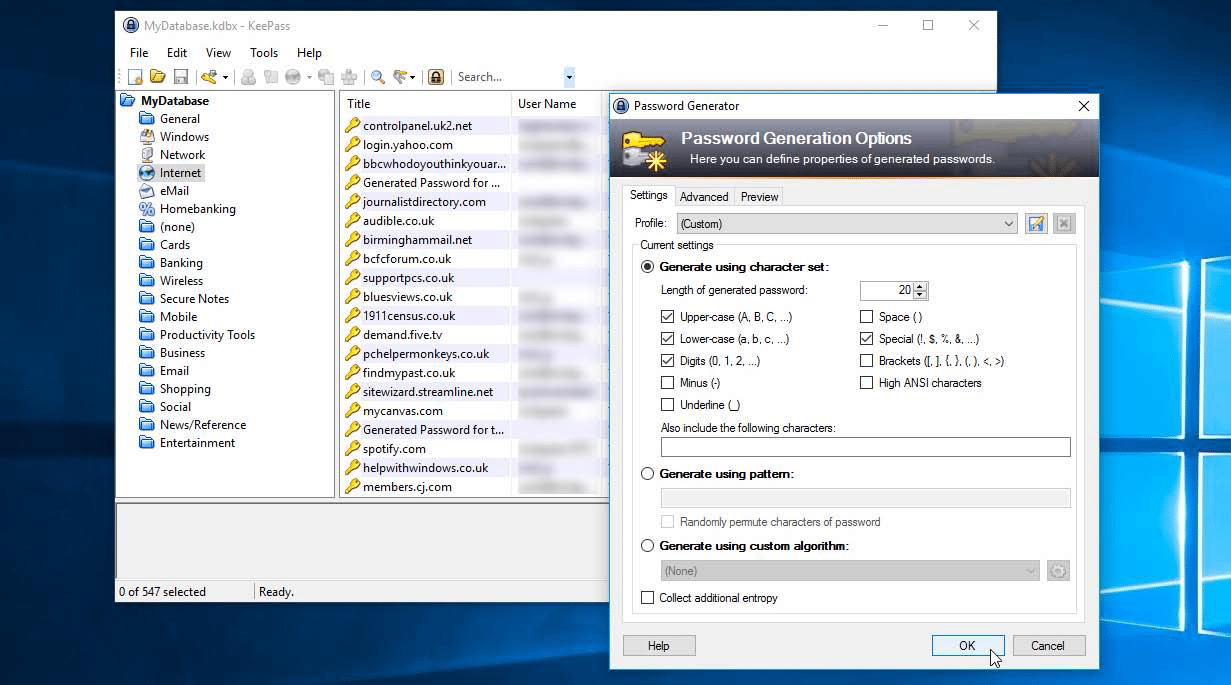The height and width of the screenshot is (685, 1231).
Task: Click the toolbar Search box
Action: point(509,77)
